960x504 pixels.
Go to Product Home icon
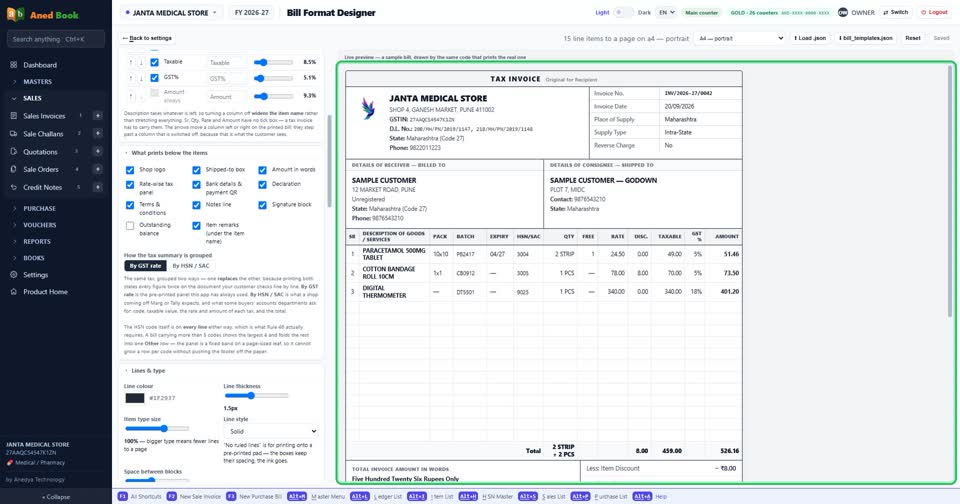13,291
